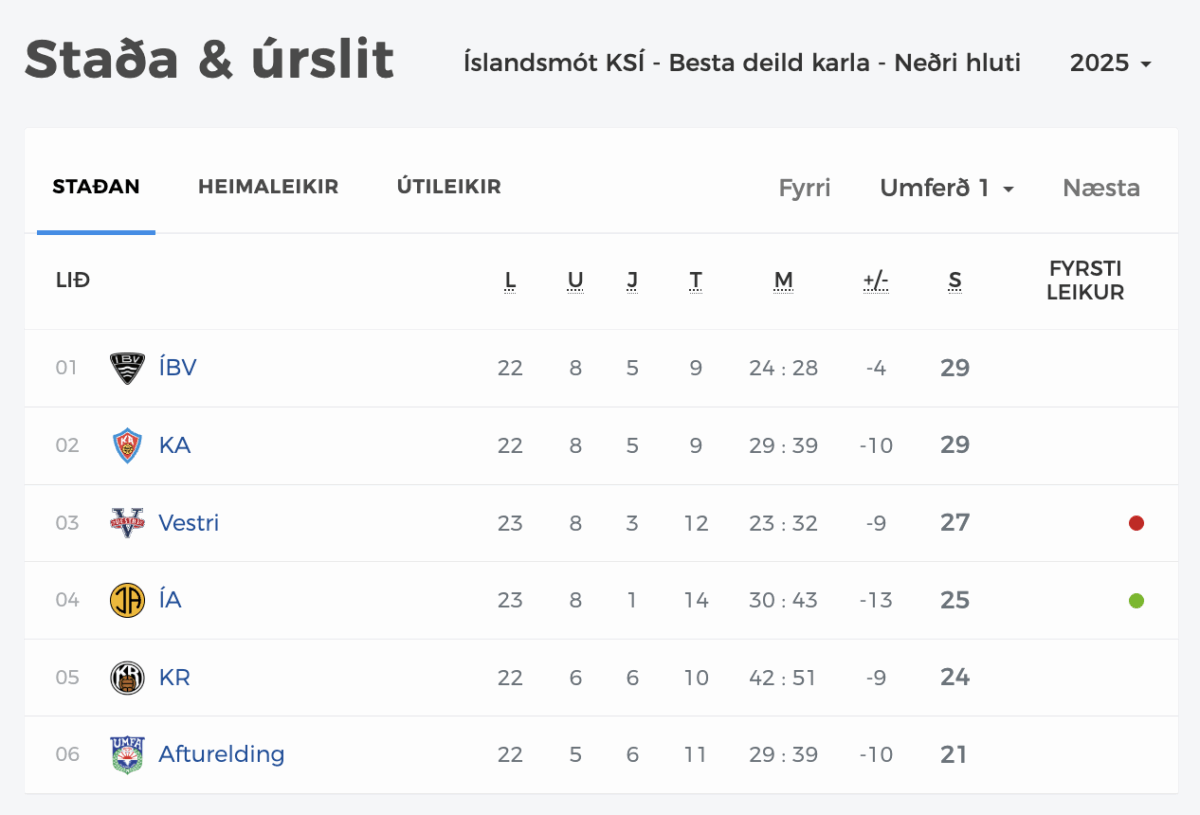Image resolution: width=1200 pixels, height=815 pixels.
Task: Click the red dot in Vestri row
Action: [1136, 523]
